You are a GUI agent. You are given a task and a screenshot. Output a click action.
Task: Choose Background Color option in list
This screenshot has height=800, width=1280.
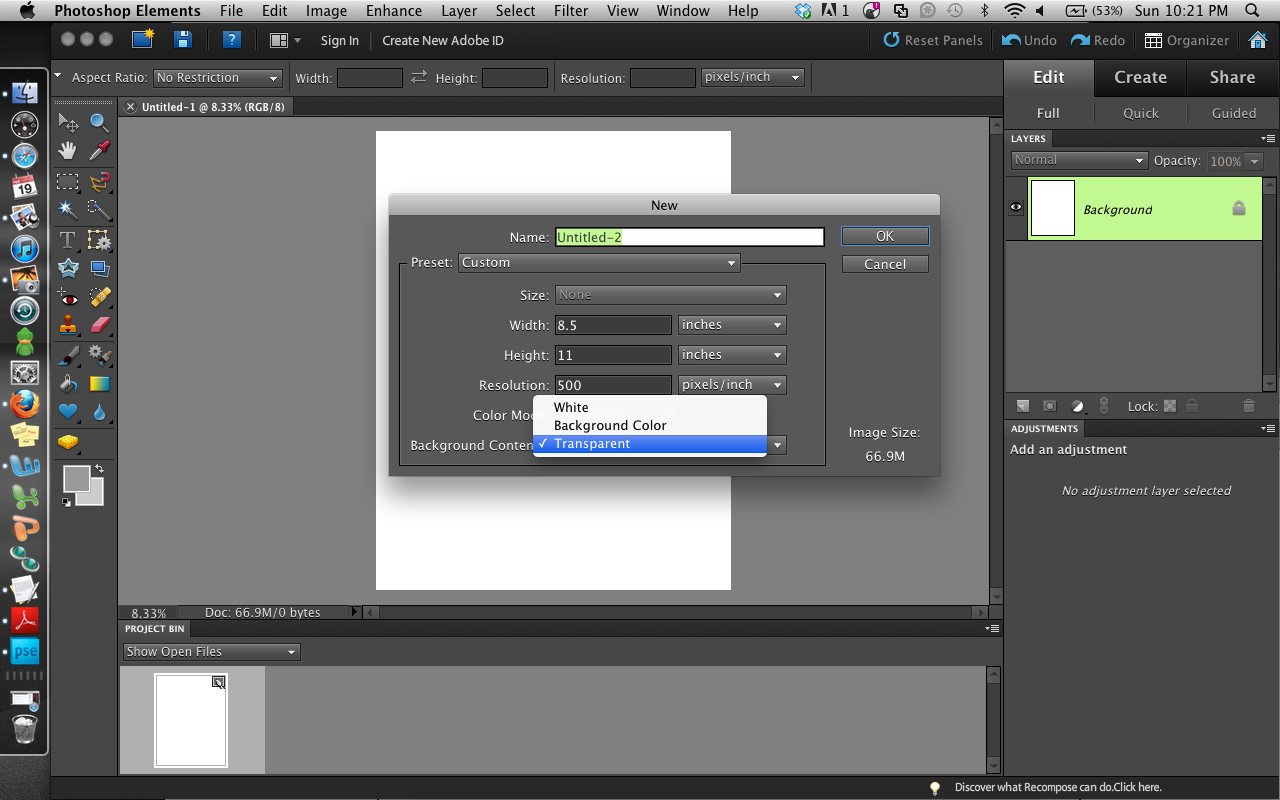650,425
